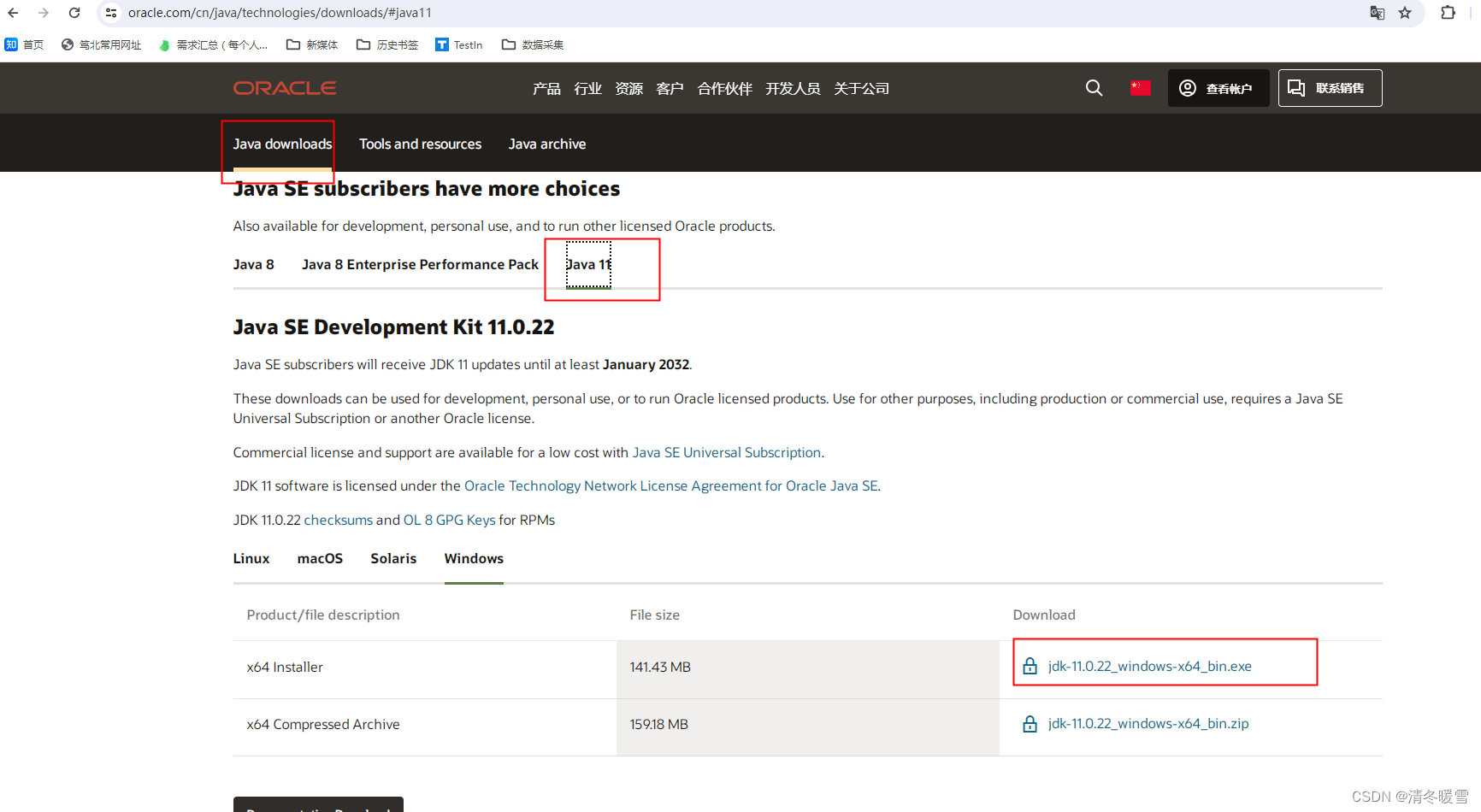
Task: Click the lock icon beside jdk zip download
Action: click(x=1030, y=724)
